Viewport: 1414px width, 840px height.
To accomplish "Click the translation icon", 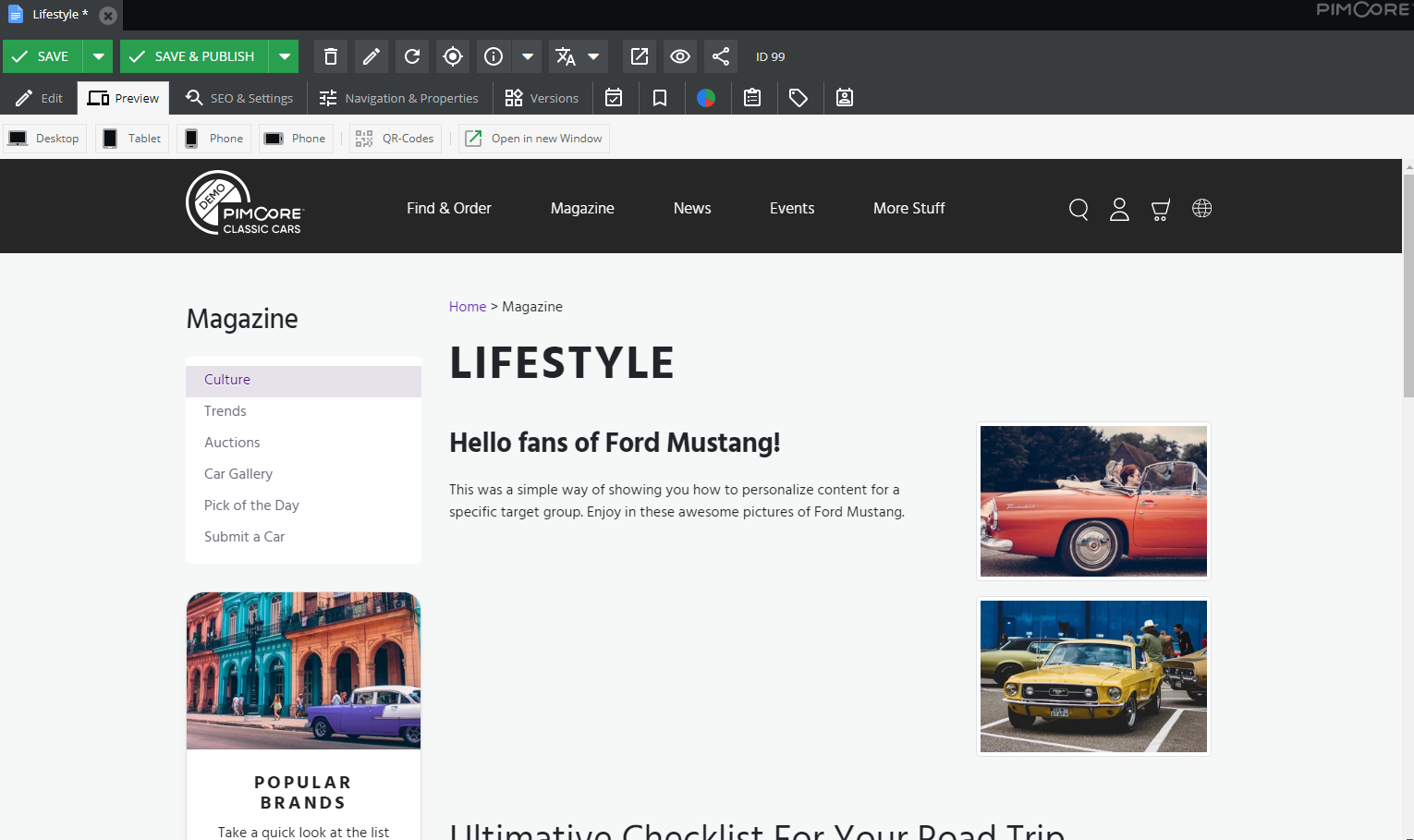I will [x=566, y=56].
